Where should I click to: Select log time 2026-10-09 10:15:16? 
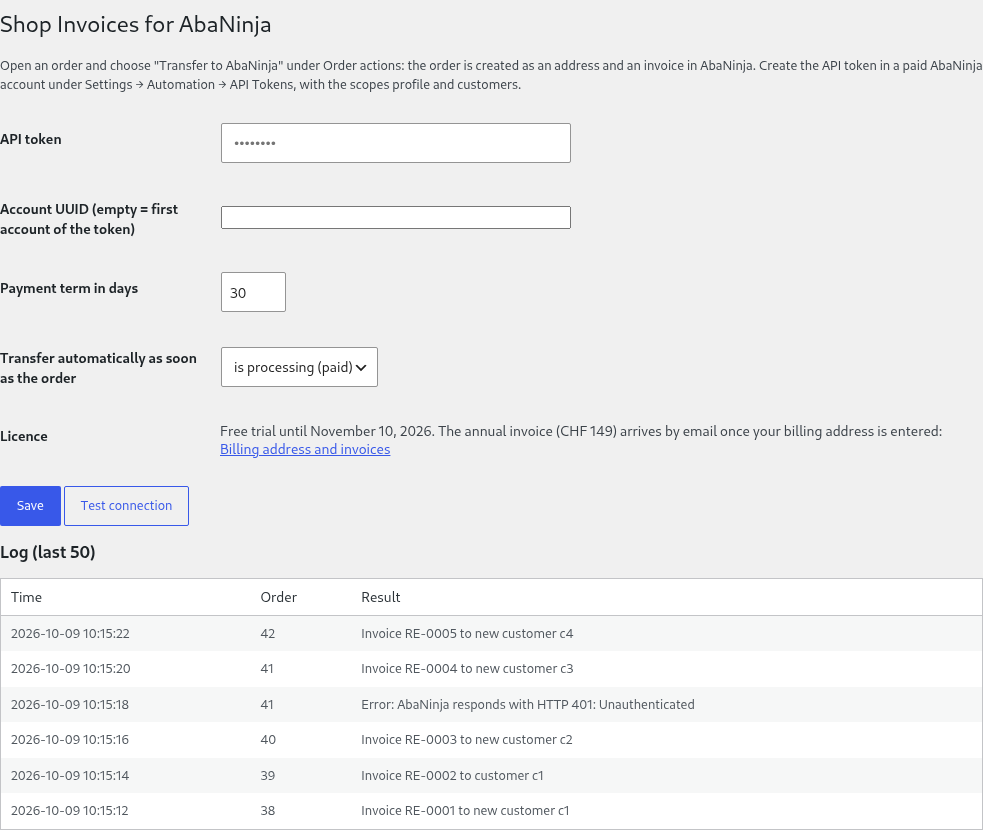pos(70,740)
